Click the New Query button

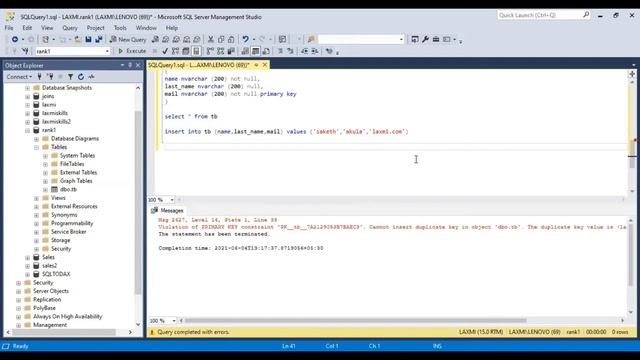click(x=128, y=39)
